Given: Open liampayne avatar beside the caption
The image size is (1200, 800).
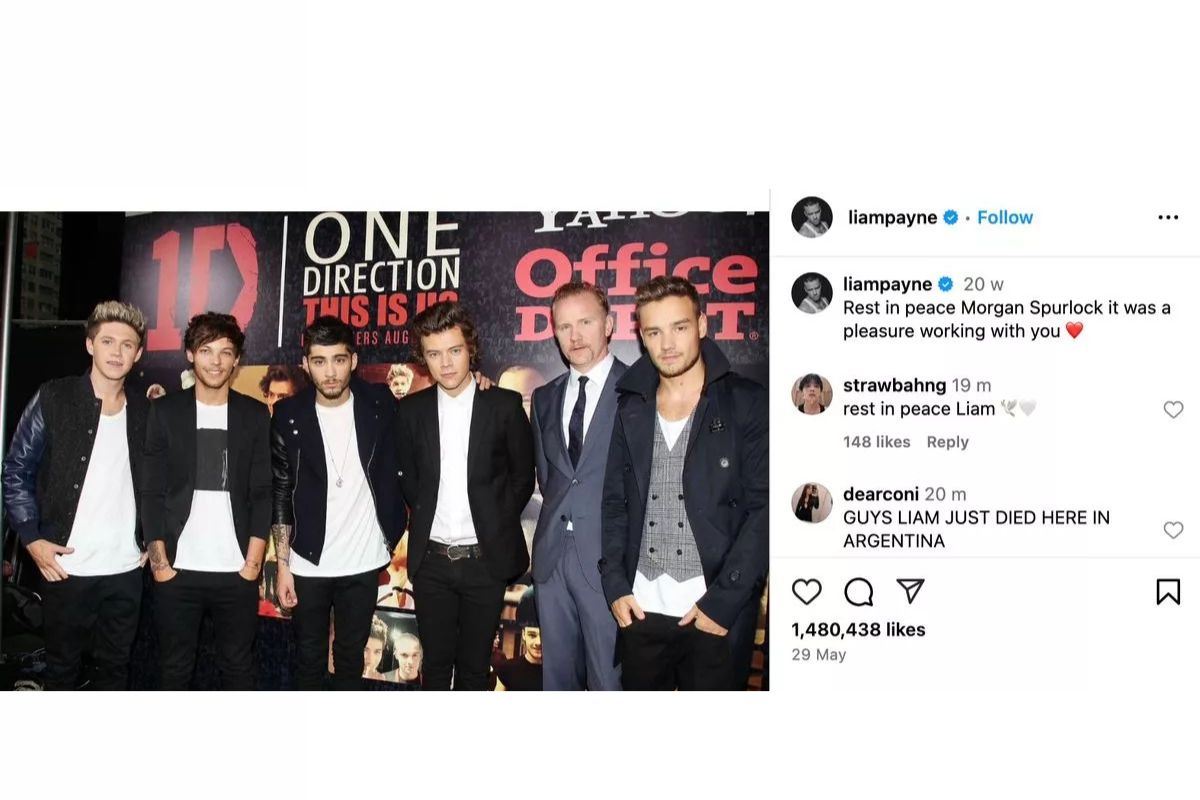Looking at the screenshot, I should pyautogui.click(x=812, y=293).
